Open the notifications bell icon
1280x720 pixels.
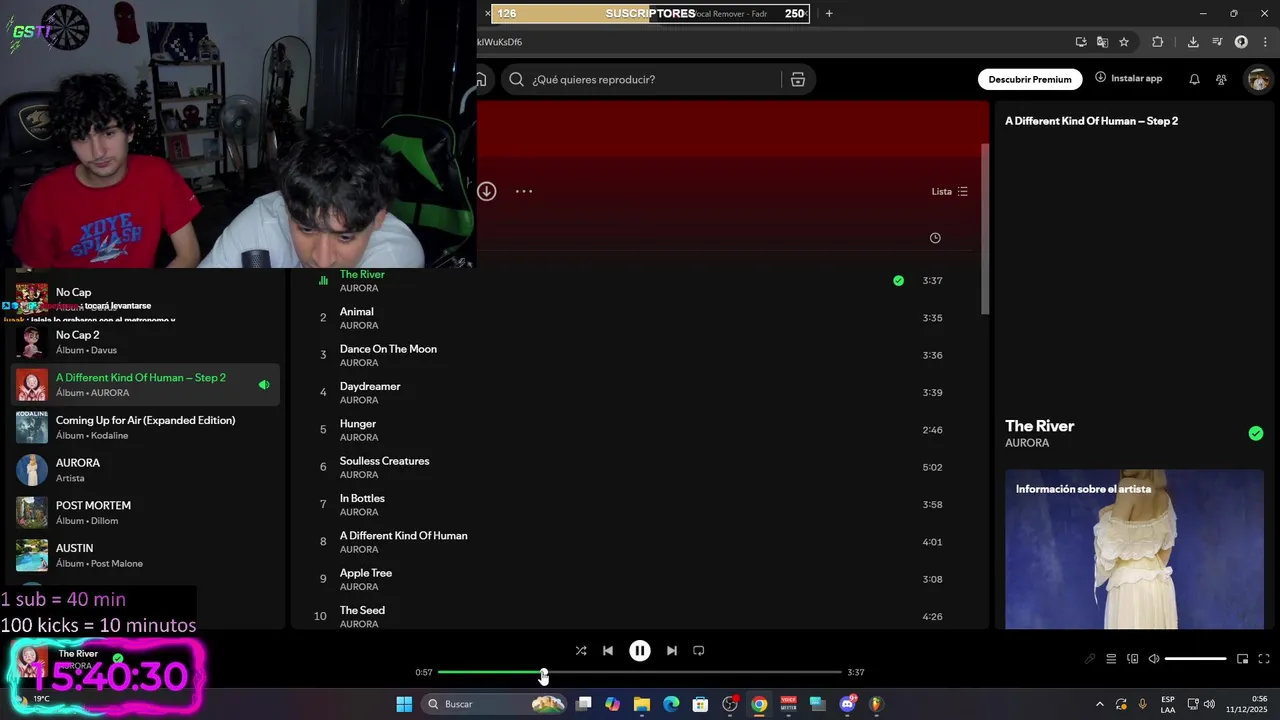1194,79
